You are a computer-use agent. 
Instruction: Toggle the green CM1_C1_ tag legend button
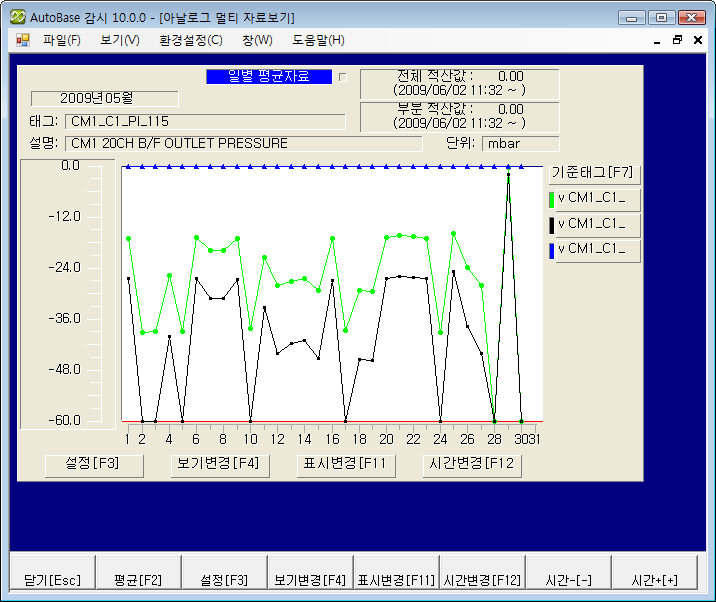pyautogui.click(x=598, y=200)
